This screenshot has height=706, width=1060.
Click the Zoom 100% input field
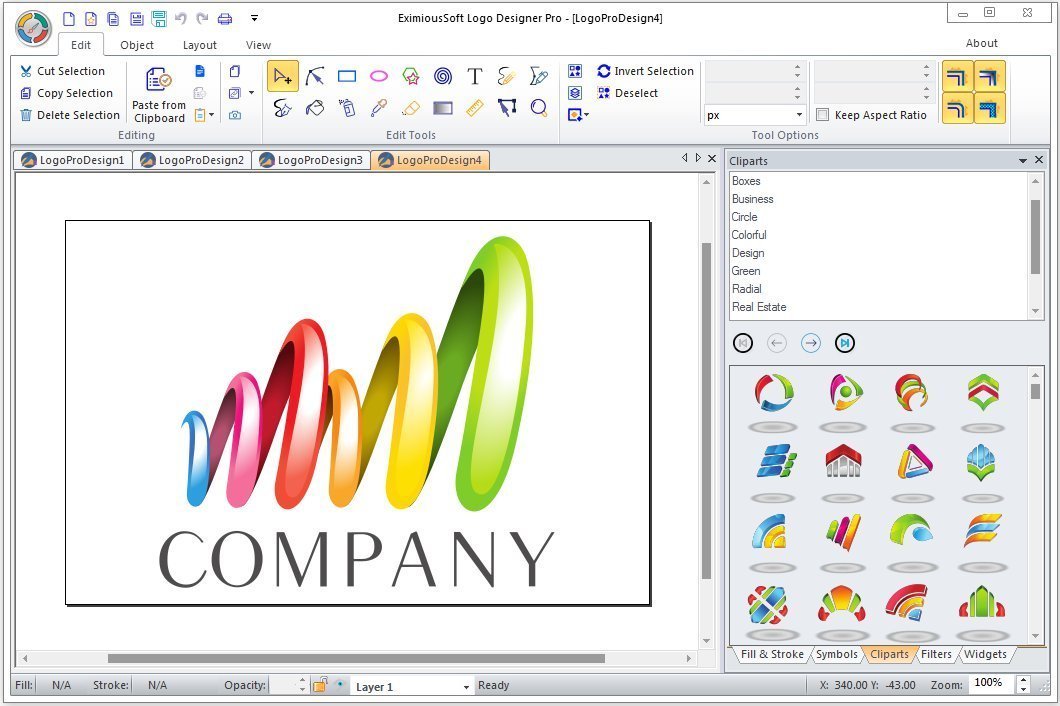coord(992,683)
